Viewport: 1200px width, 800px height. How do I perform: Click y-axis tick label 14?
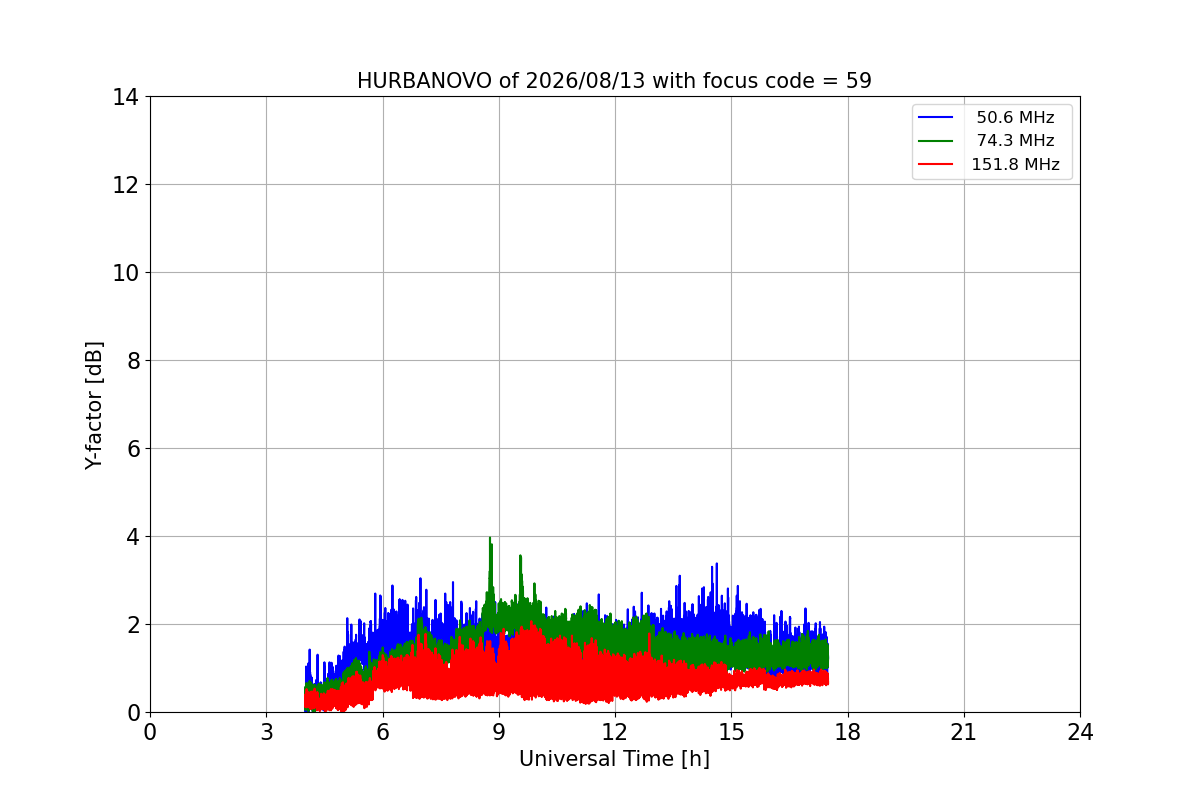[126, 97]
